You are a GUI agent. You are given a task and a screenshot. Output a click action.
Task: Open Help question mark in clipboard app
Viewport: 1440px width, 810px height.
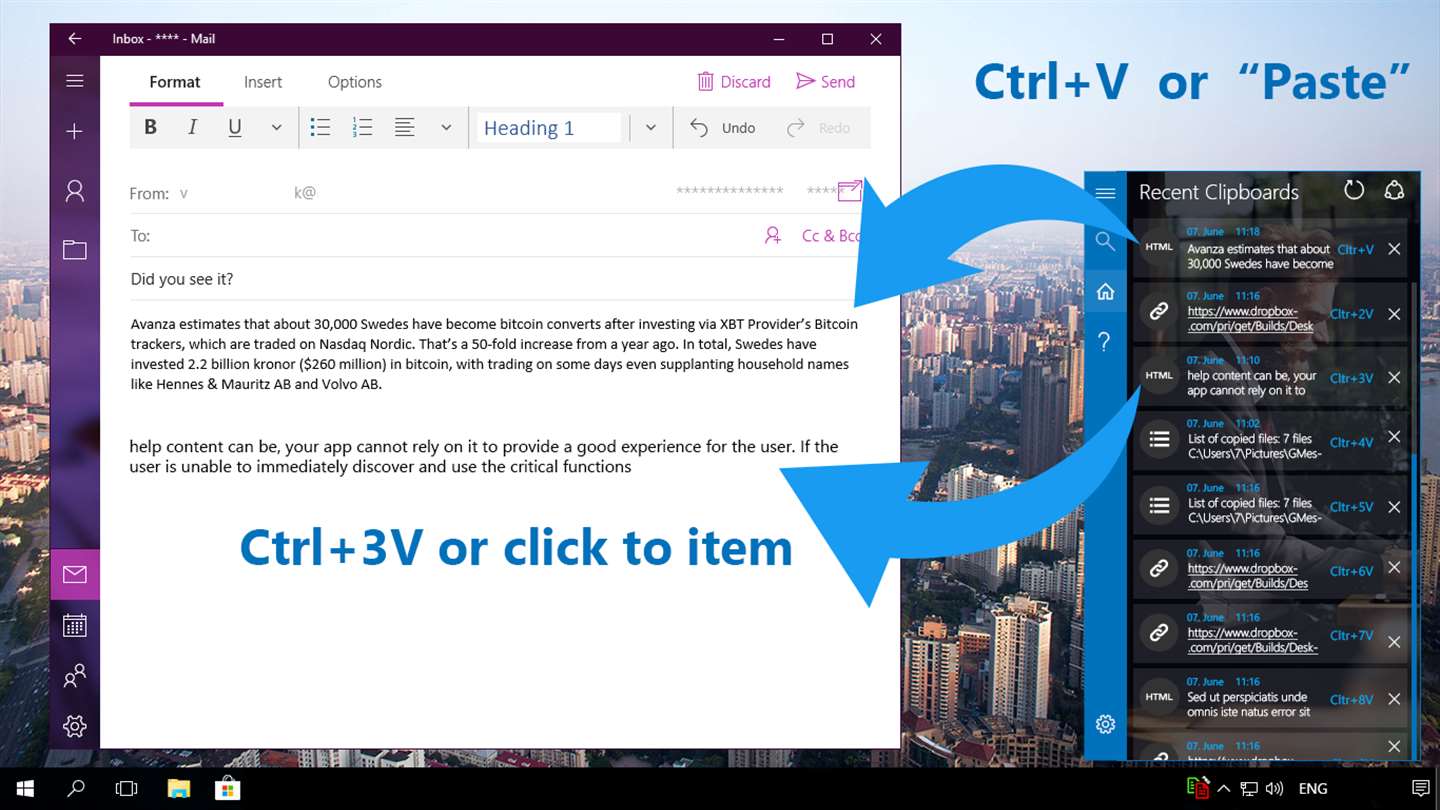coord(1105,342)
